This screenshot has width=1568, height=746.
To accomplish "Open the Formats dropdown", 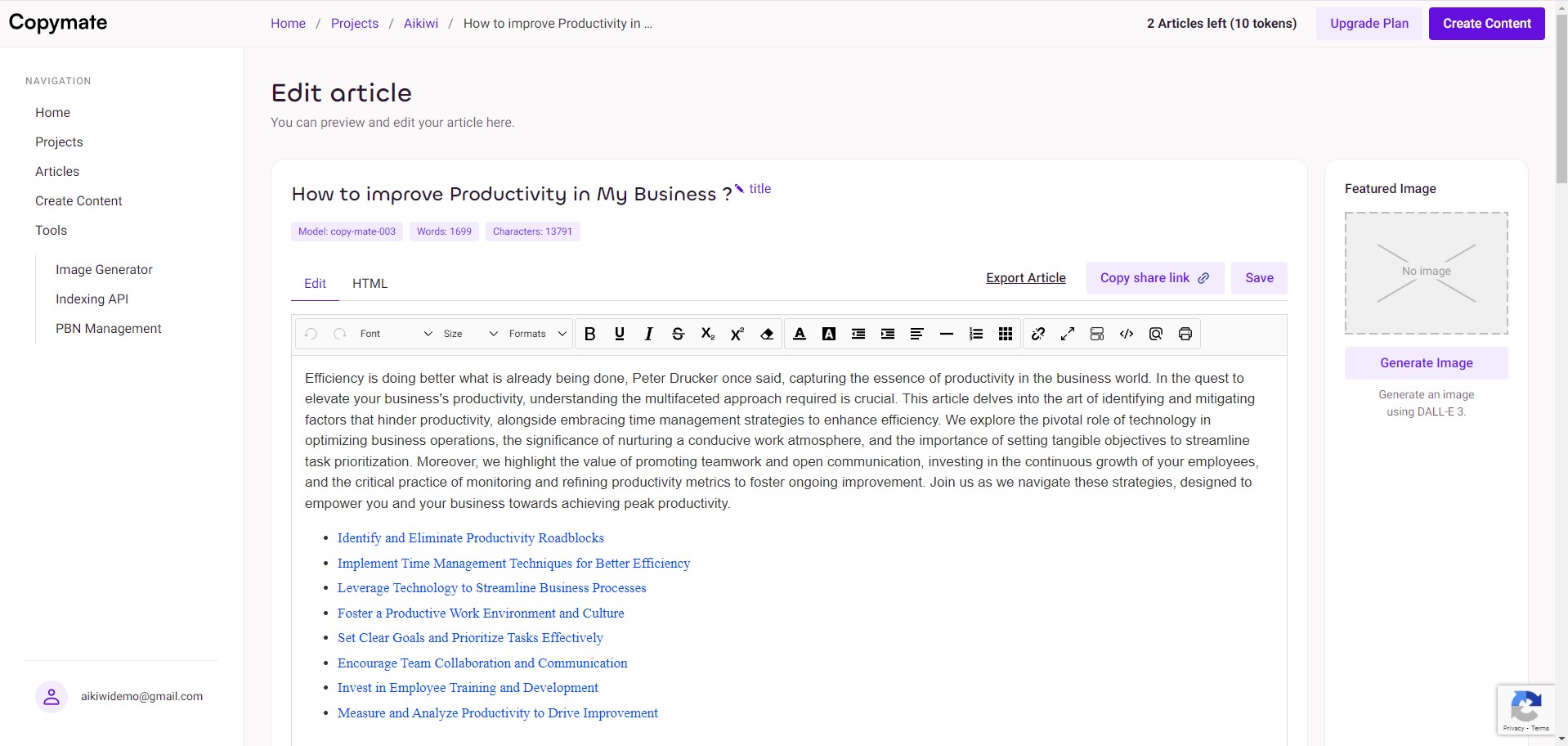I will (x=537, y=334).
